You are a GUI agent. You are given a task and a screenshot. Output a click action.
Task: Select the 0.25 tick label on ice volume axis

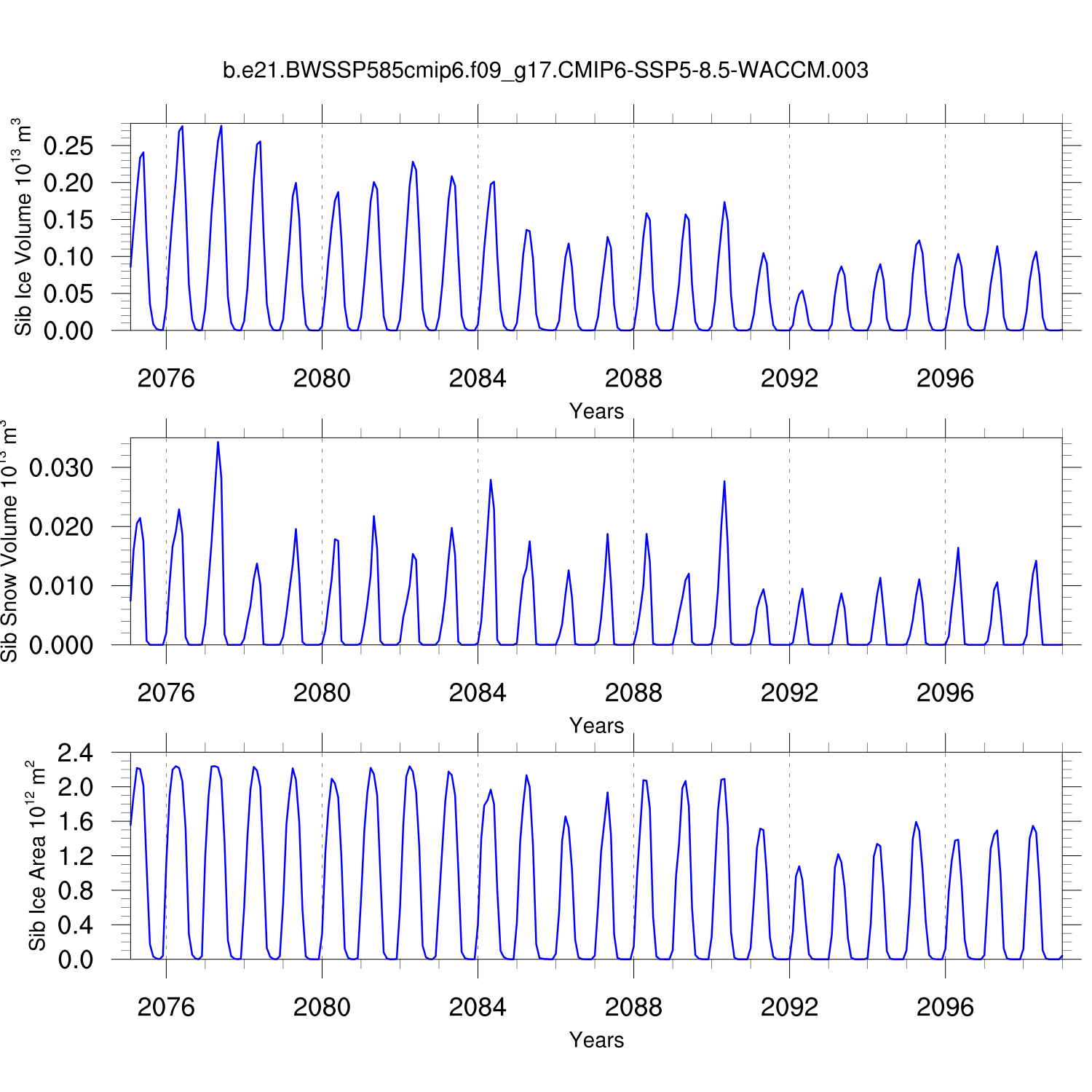pos(68,146)
